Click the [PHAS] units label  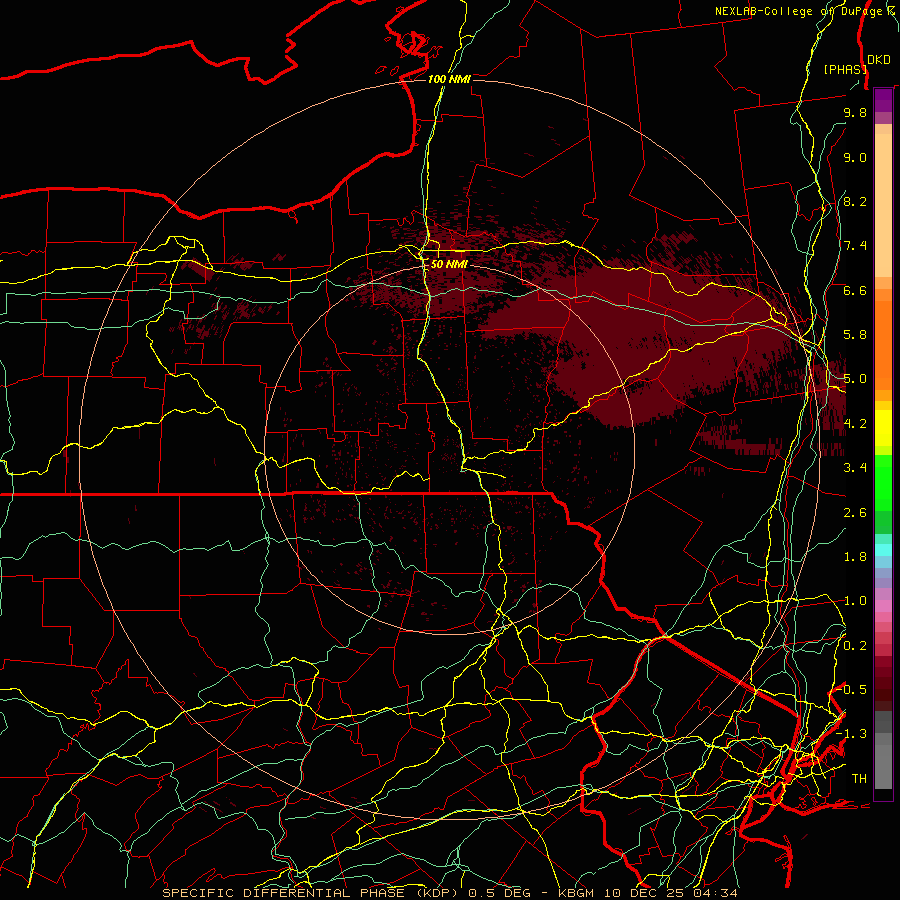pyautogui.click(x=845, y=69)
